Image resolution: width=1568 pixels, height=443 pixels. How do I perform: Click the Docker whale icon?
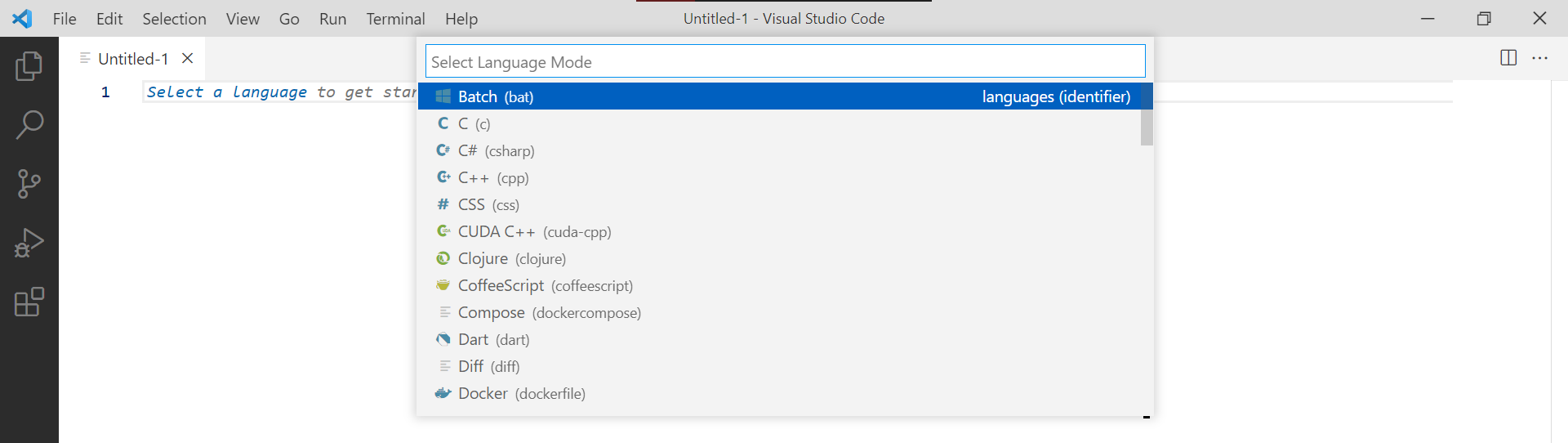[x=443, y=393]
